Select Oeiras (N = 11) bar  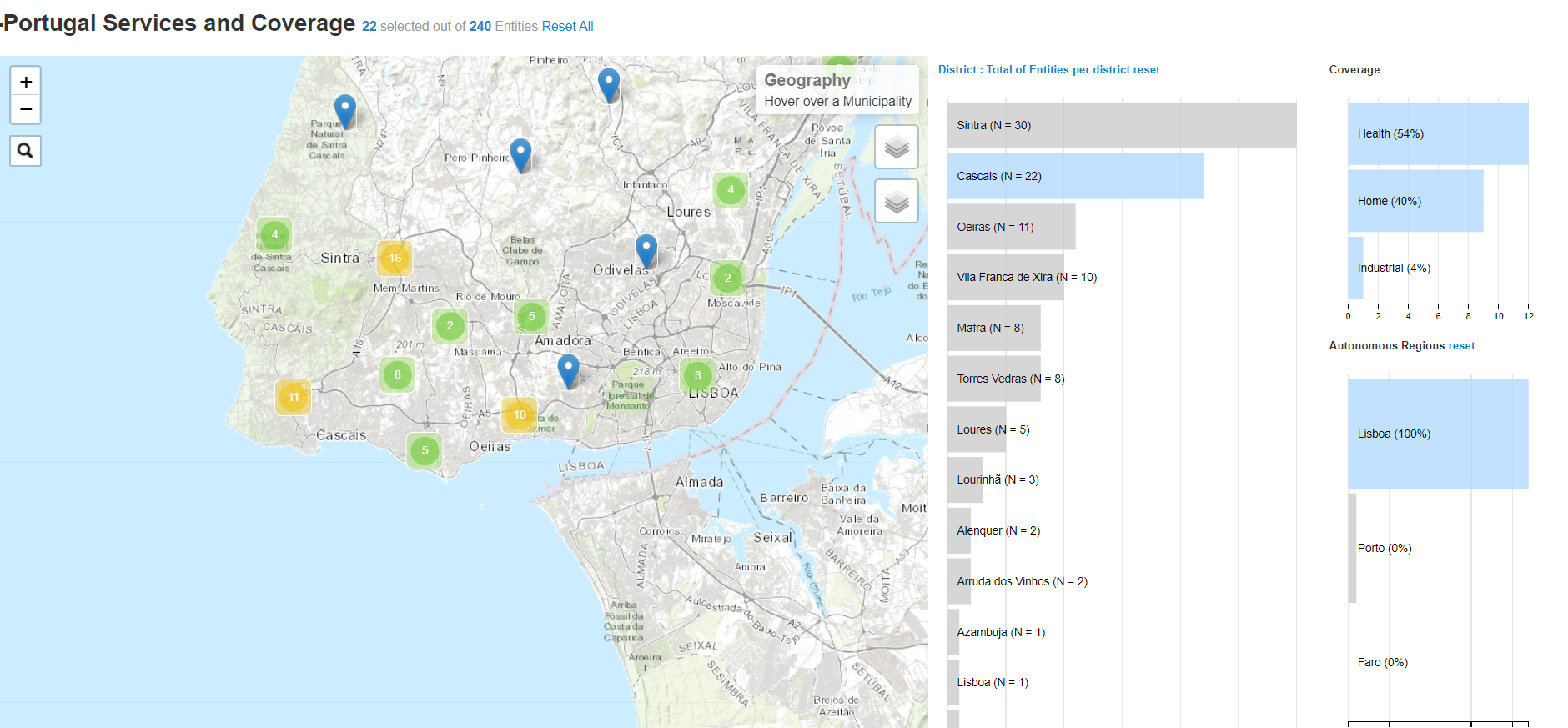coord(1011,227)
